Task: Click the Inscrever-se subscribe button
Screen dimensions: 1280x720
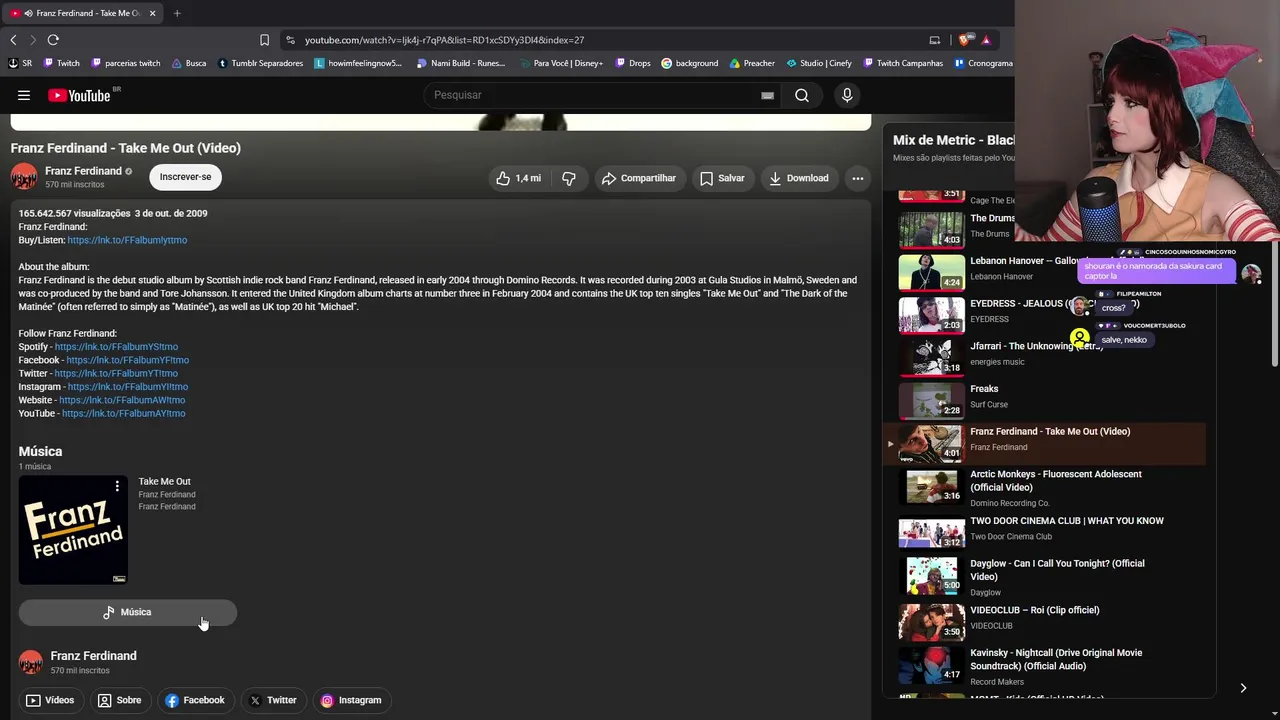Action: pos(185,177)
